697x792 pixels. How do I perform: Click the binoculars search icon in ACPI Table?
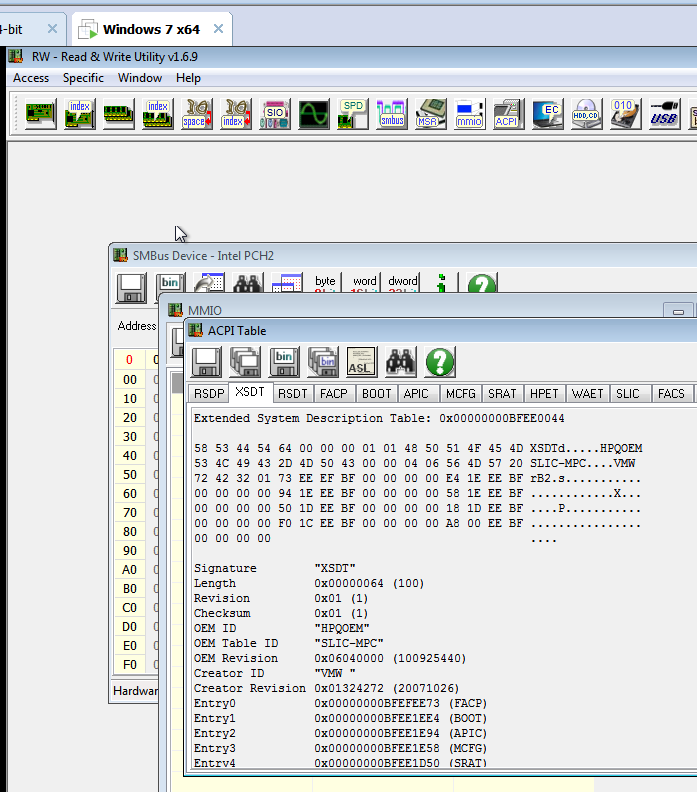point(401,362)
